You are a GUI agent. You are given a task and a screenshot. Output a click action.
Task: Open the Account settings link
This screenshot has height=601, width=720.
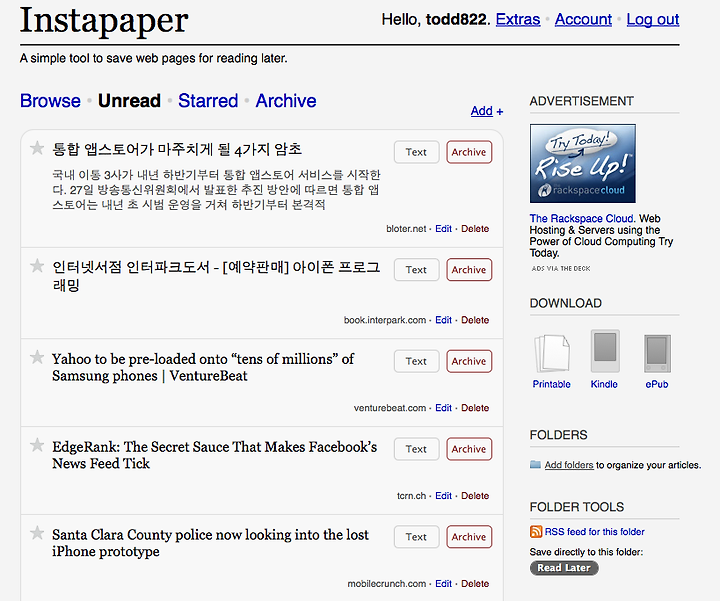[x=583, y=19]
